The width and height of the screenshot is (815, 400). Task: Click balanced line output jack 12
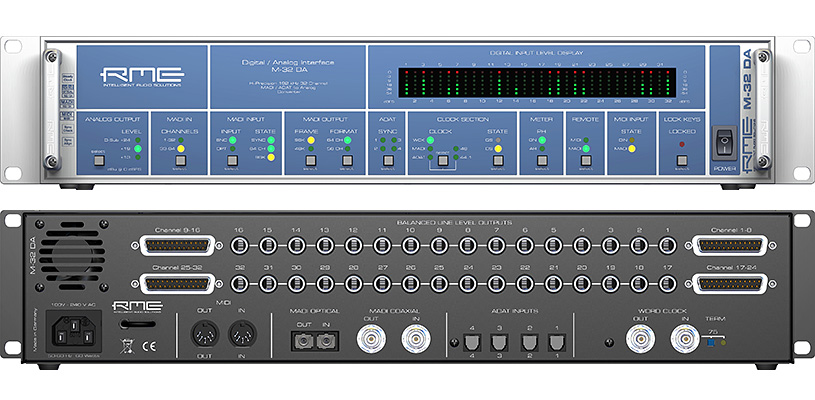[x=353, y=245]
